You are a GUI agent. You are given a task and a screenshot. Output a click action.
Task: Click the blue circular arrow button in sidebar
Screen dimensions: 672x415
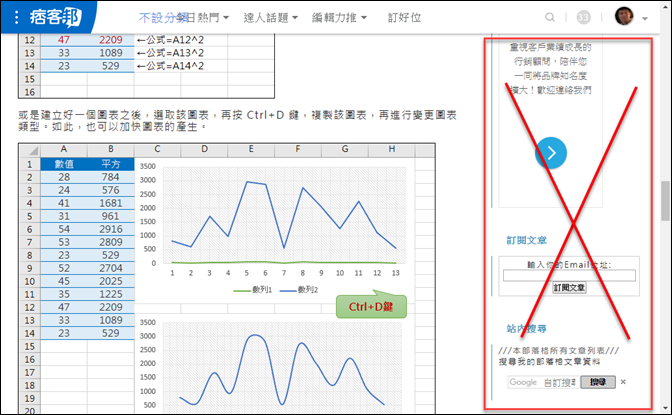click(x=551, y=153)
